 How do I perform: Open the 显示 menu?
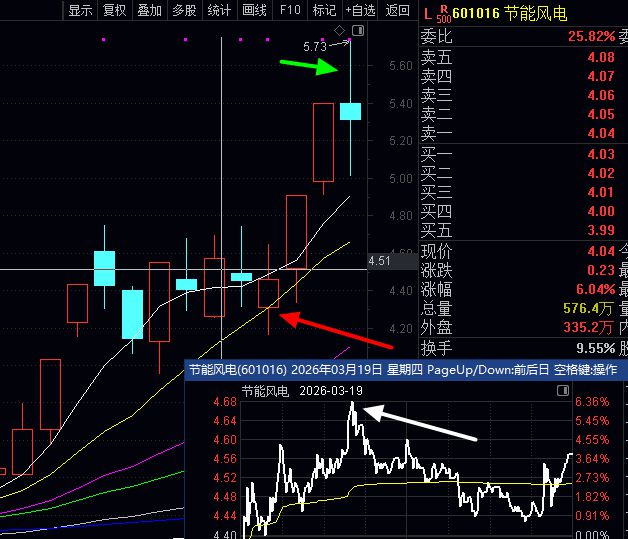(81, 10)
